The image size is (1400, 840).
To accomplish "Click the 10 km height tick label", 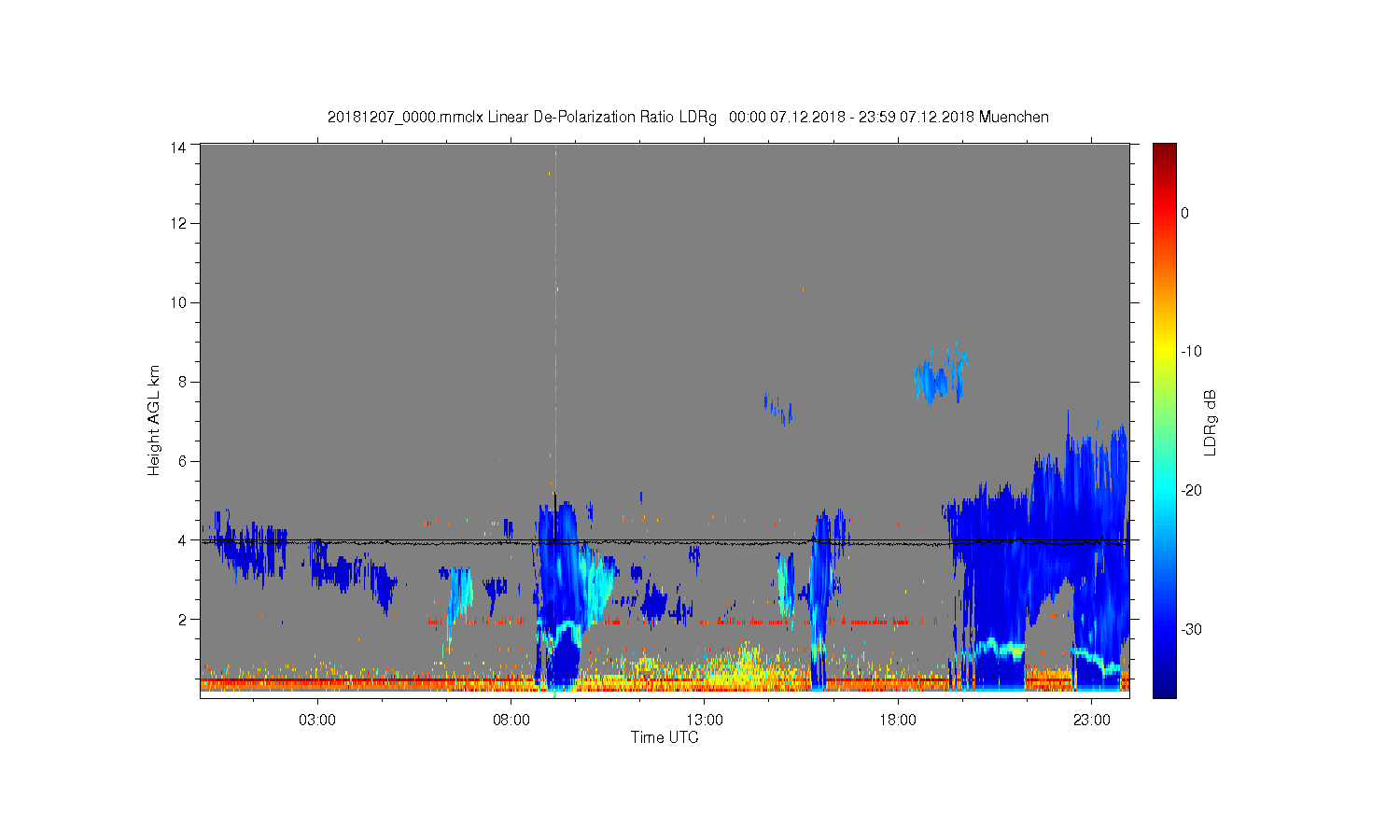I will tap(178, 302).
